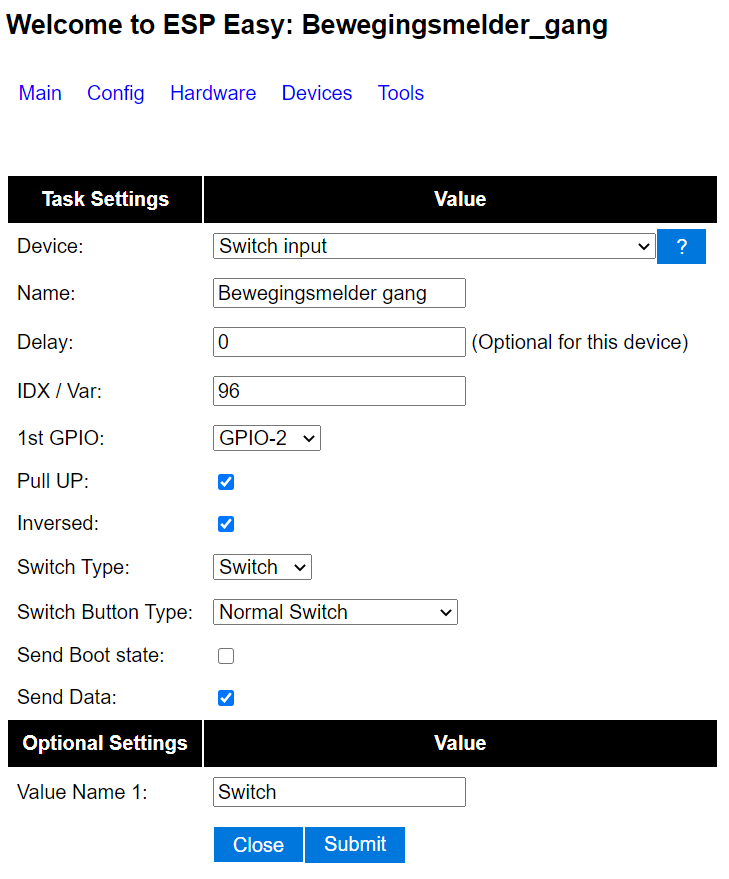
Task: Select the IDX / Var field
Action: point(339,391)
